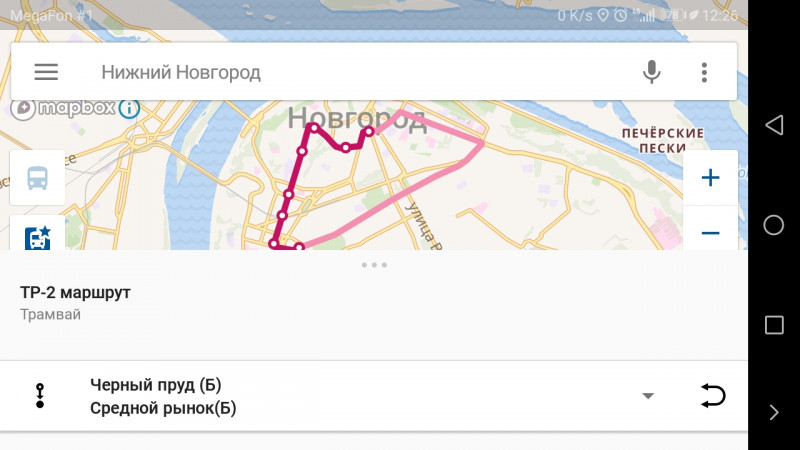
Task: Open Mapbox info attribution icon
Action: click(129, 108)
